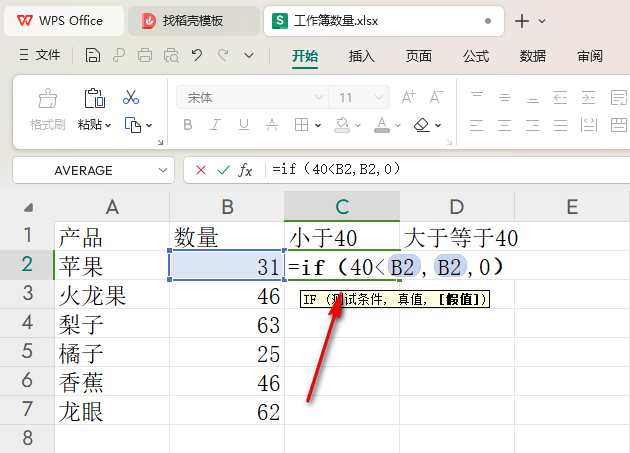Click inside the formula bar input
The image size is (630, 453).
(x=450, y=170)
